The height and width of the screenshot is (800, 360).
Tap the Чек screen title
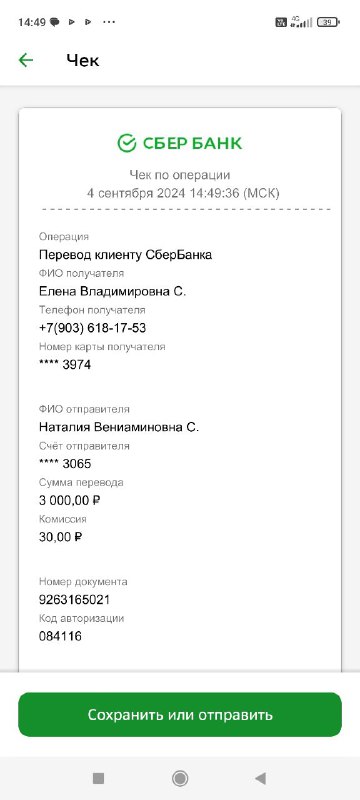tap(83, 60)
